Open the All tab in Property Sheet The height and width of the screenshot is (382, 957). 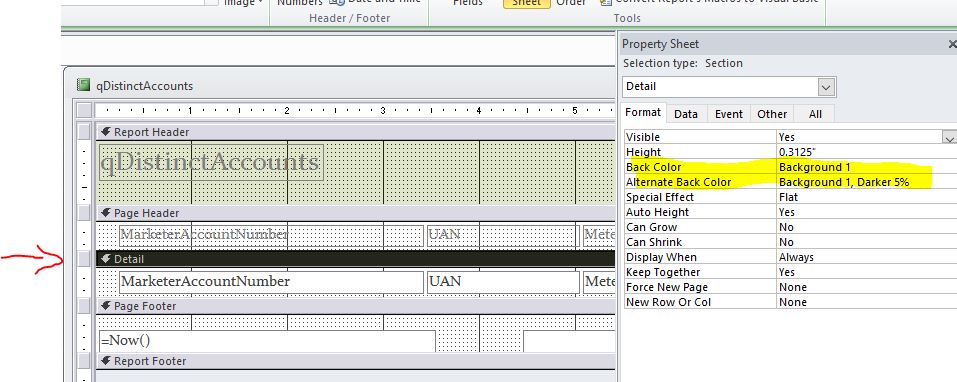(815, 114)
